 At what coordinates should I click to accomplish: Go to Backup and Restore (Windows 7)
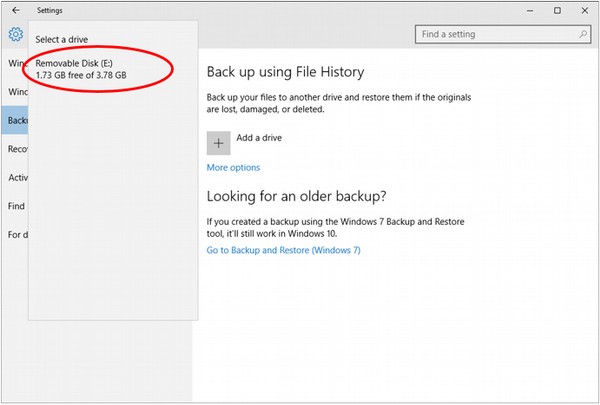point(283,250)
